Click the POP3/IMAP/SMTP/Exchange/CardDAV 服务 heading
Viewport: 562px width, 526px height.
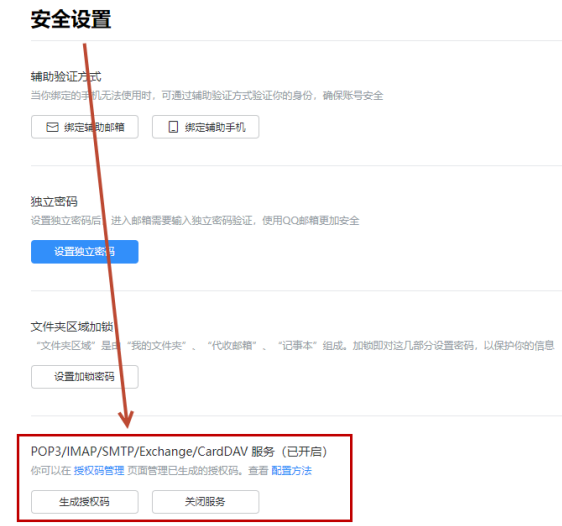(179, 451)
